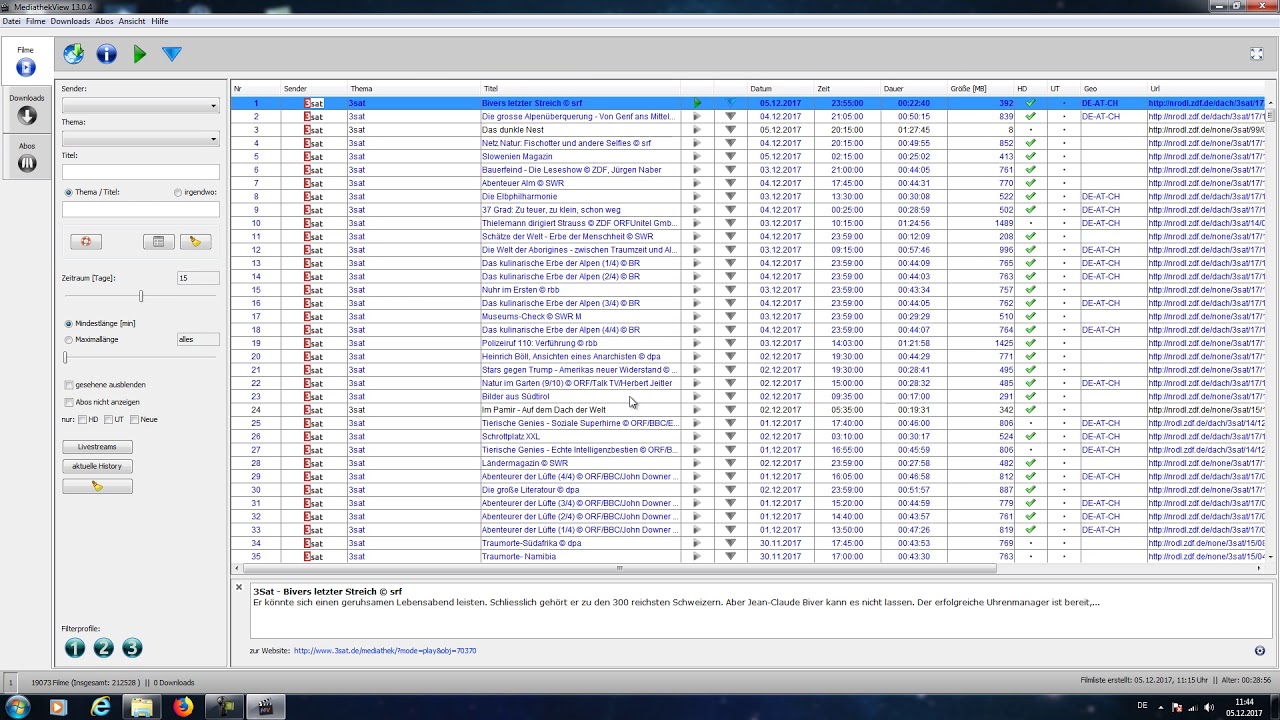Screen dimensions: 1280x720
Task: Click play arrow for 'Bilder aus Südtirol' row
Action: tap(697, 396)
